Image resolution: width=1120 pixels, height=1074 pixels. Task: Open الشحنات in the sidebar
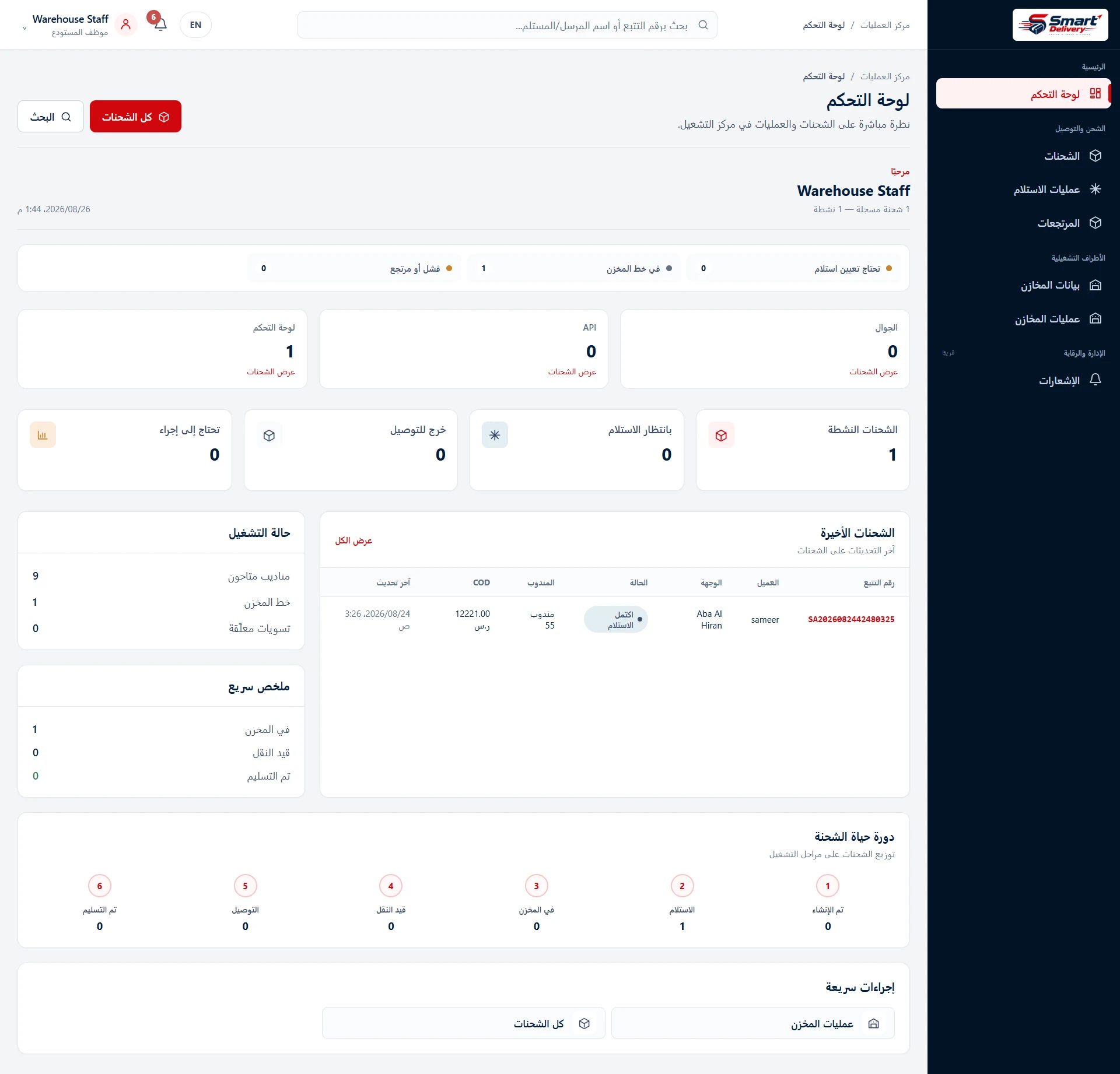click(1023, 156)
